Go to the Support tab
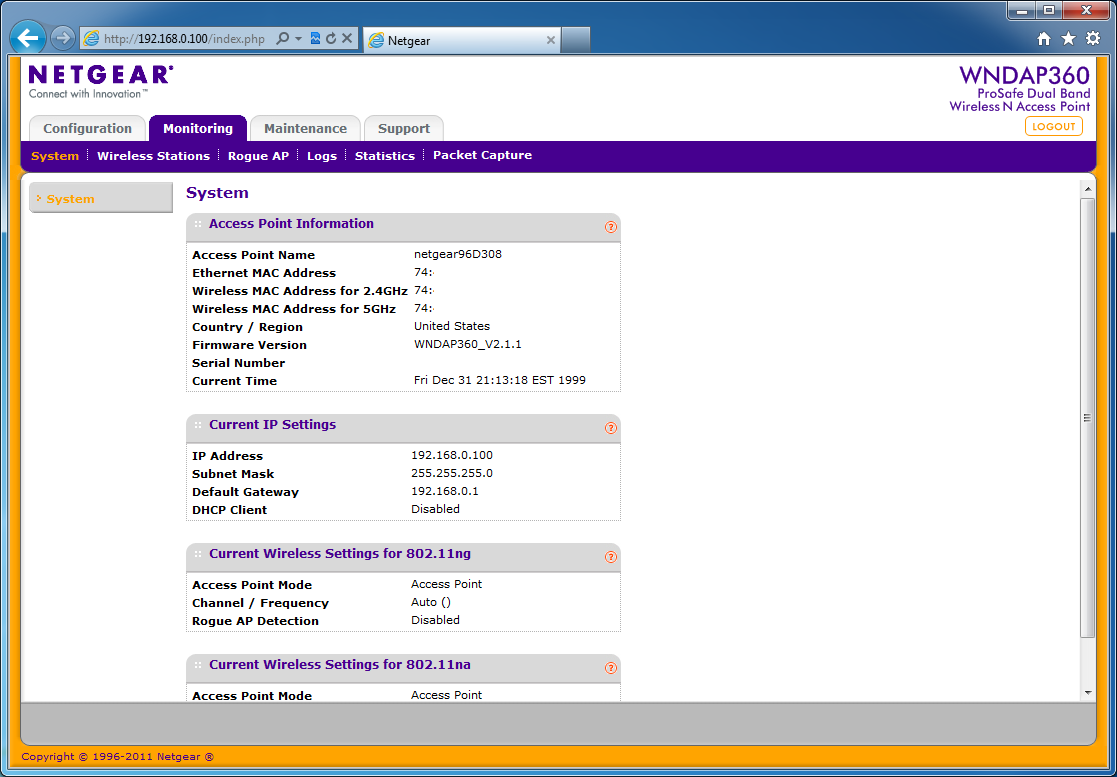The image size is (1117, 777). coord(404,129)
